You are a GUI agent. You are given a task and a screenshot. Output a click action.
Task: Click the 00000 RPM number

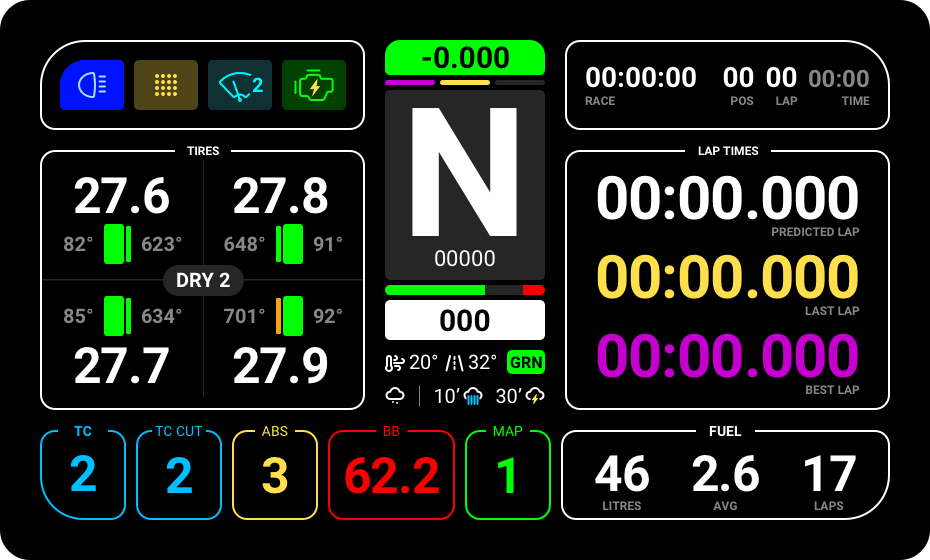(465, 259)
